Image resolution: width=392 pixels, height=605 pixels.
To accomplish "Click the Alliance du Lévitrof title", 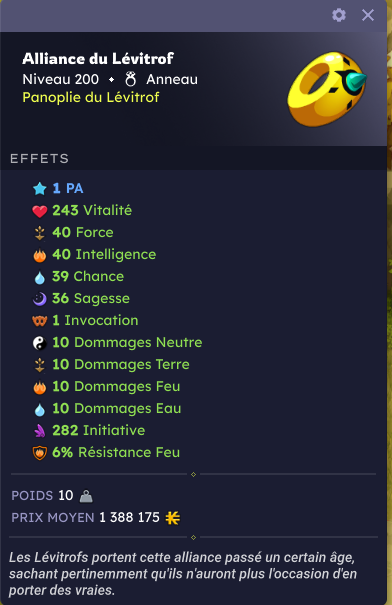I will pyautogui.click(x=98, y=59).
